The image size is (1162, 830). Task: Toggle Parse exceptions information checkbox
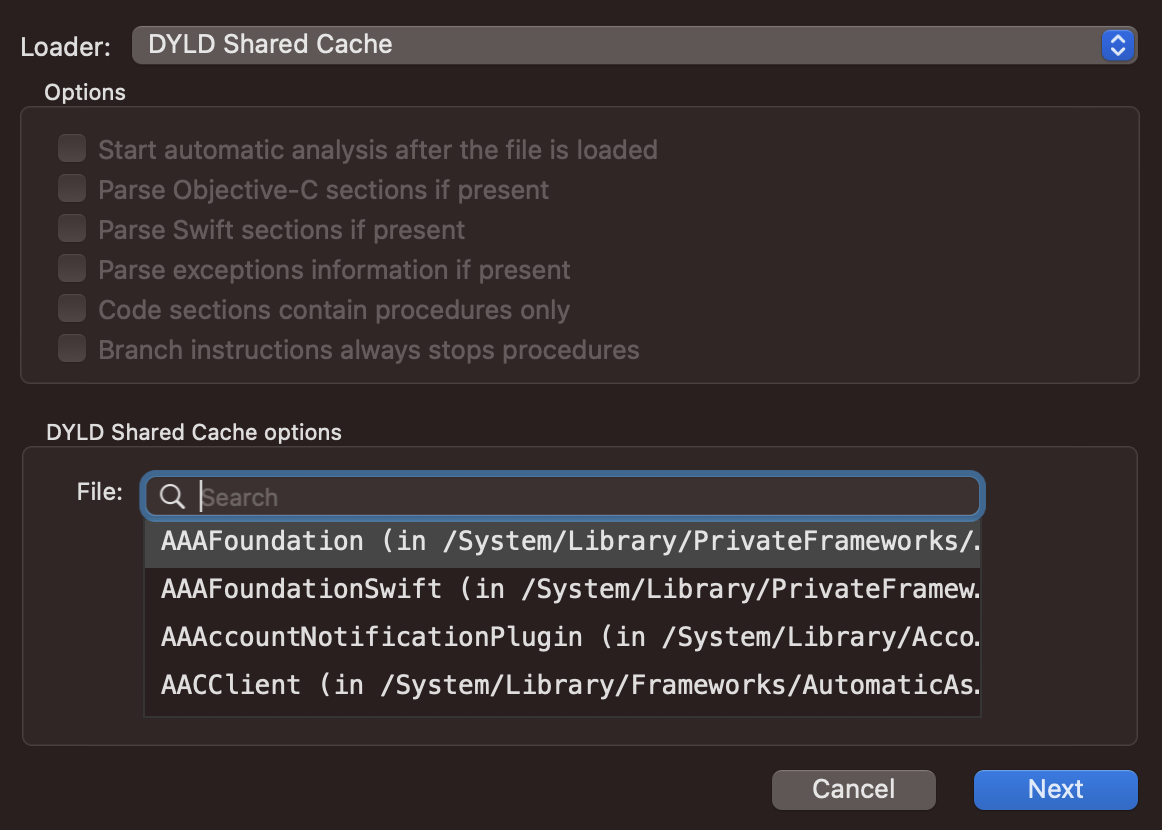pyautogui.click(x=72, y=269)
